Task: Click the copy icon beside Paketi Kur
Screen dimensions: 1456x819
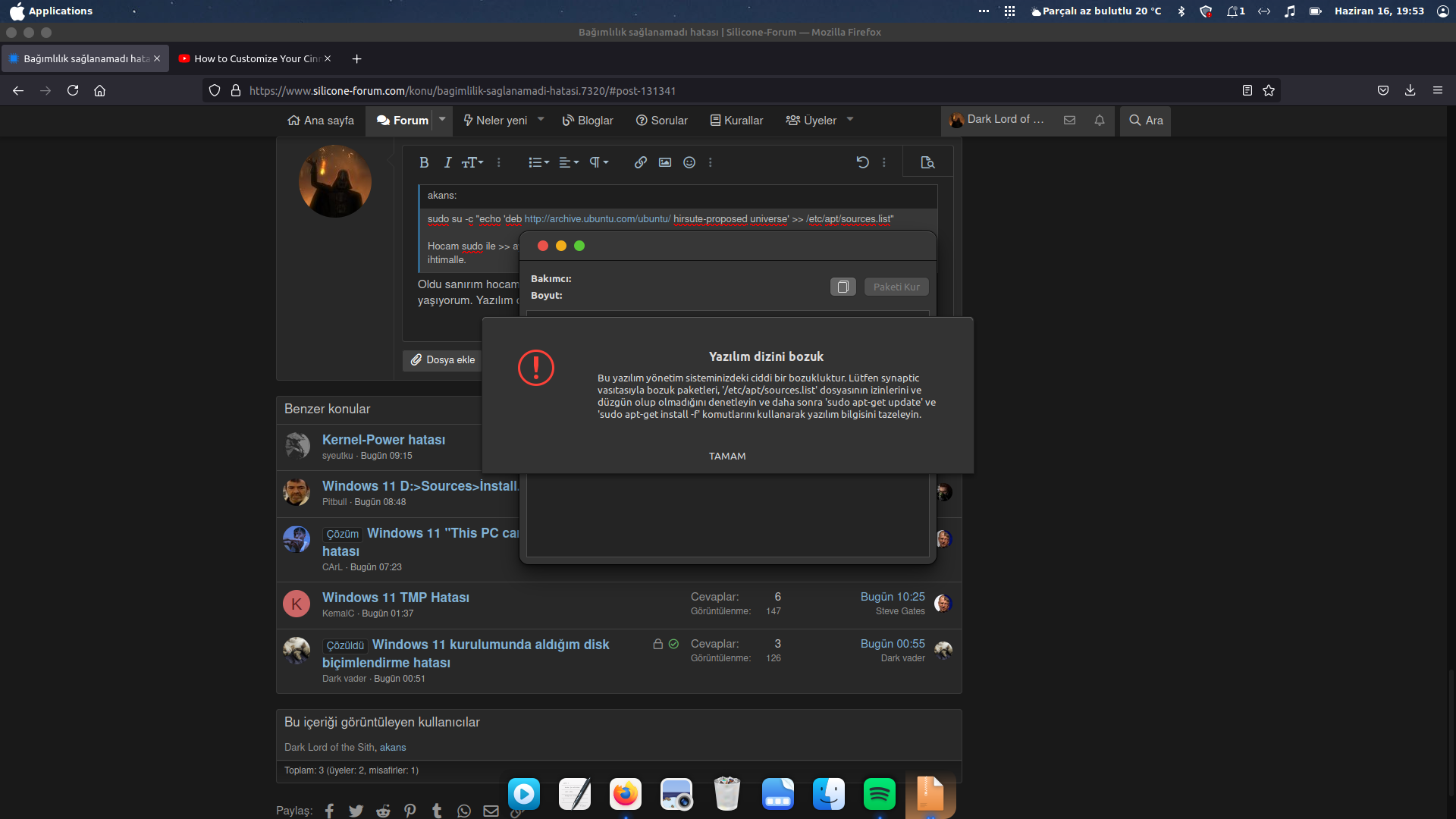Action: [843, 287]
